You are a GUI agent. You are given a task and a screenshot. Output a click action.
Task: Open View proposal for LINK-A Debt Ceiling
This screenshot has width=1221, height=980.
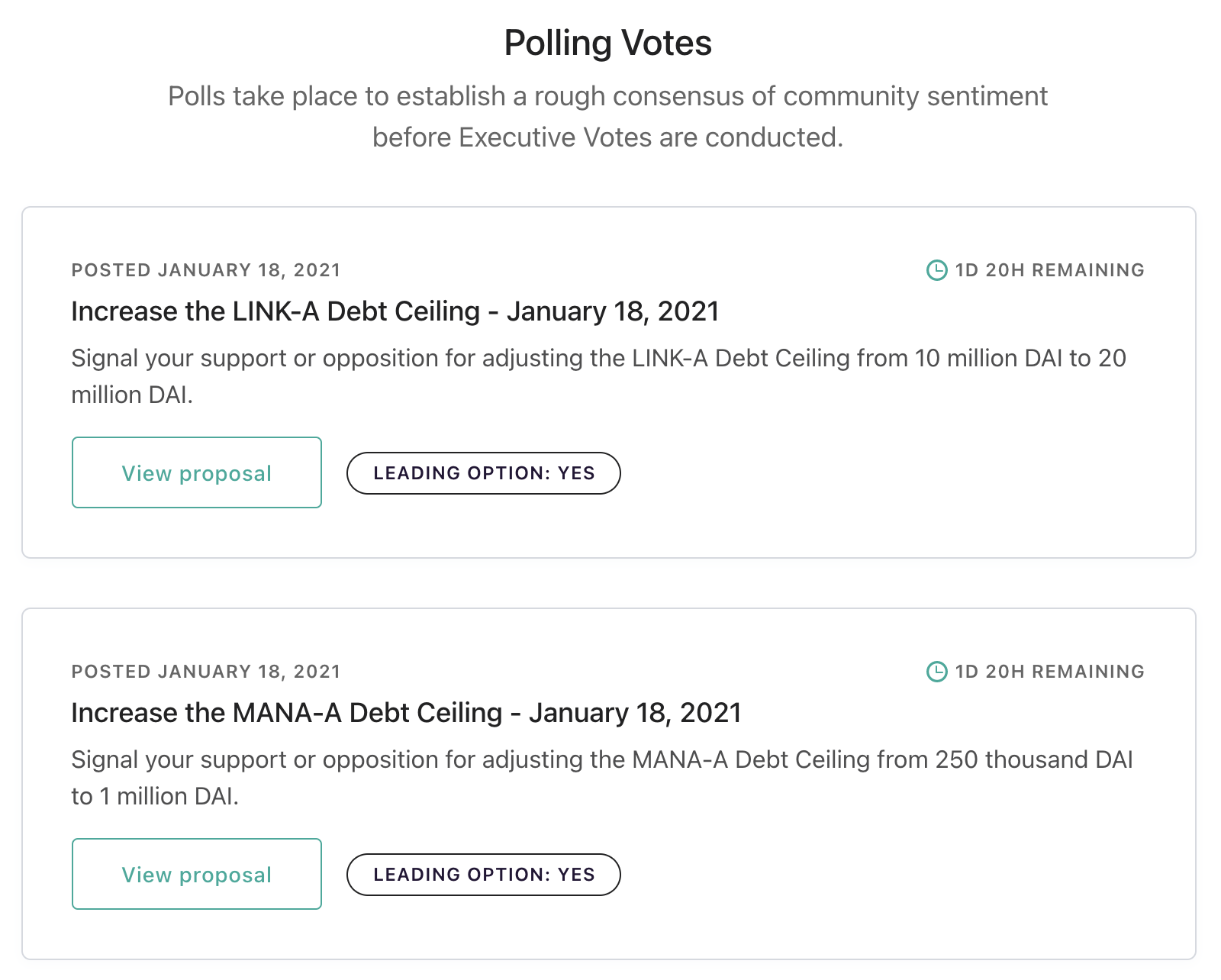tap(197, 472)
